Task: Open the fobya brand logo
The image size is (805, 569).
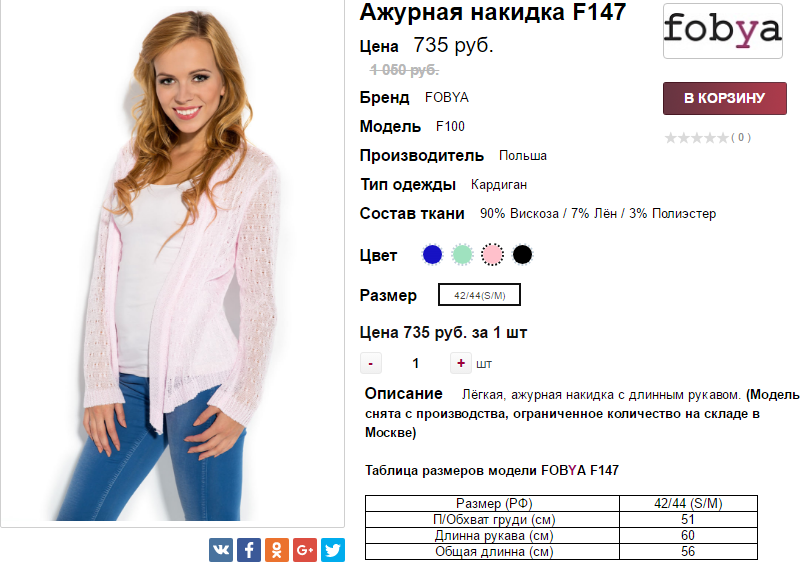Action: click(x=723, y=31)
